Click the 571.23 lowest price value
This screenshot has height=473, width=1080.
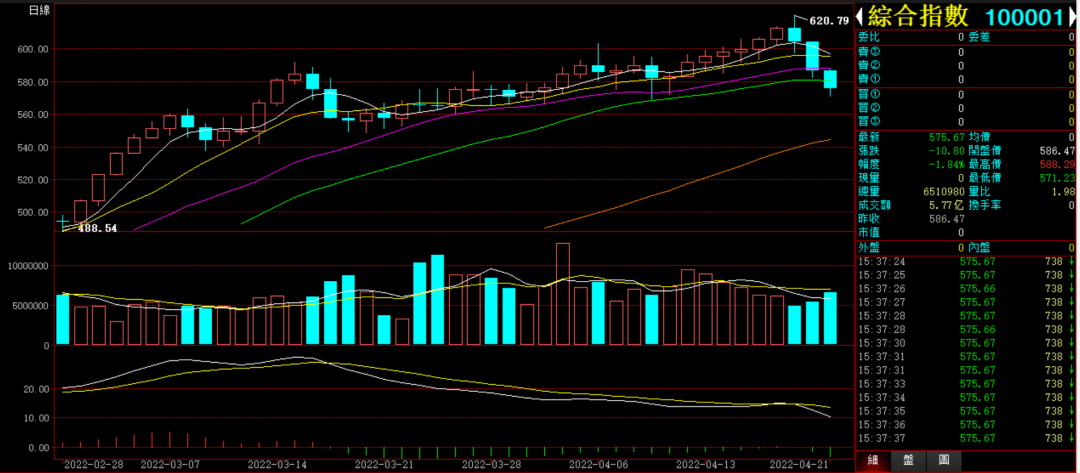click(x=1057, y=178)
